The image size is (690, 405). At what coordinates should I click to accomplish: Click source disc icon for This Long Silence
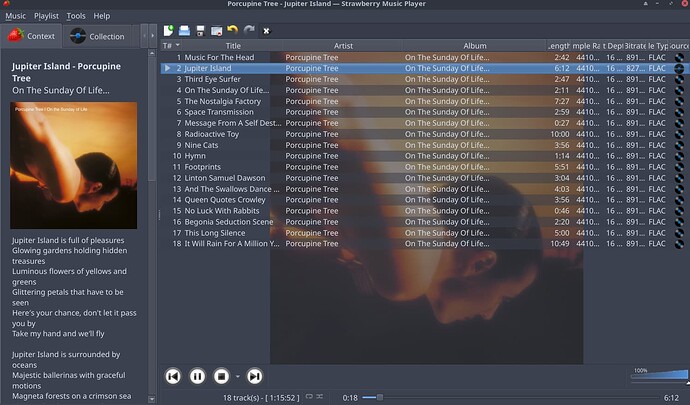pyautogui.click(x=679, y=232)
